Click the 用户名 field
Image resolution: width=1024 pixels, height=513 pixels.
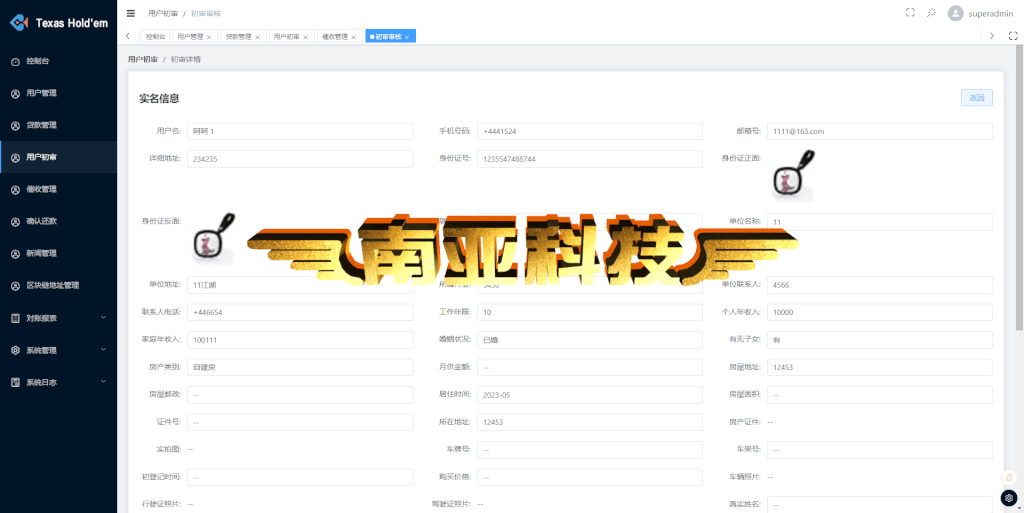coord(300,131)
